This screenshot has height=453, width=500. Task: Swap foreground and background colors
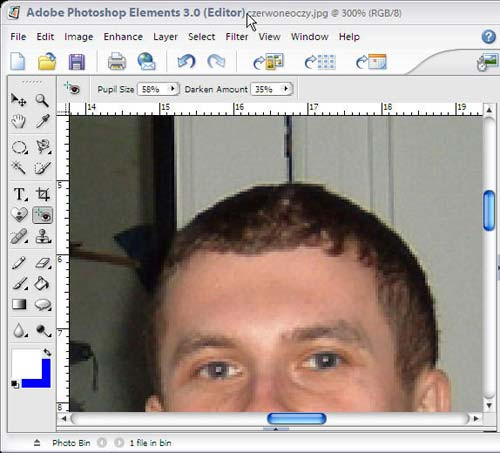[x=47, y=352]
